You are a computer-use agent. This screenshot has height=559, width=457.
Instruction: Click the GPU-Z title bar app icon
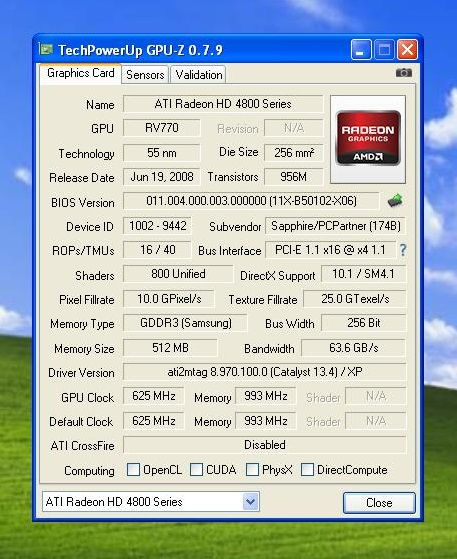(46, 49)
